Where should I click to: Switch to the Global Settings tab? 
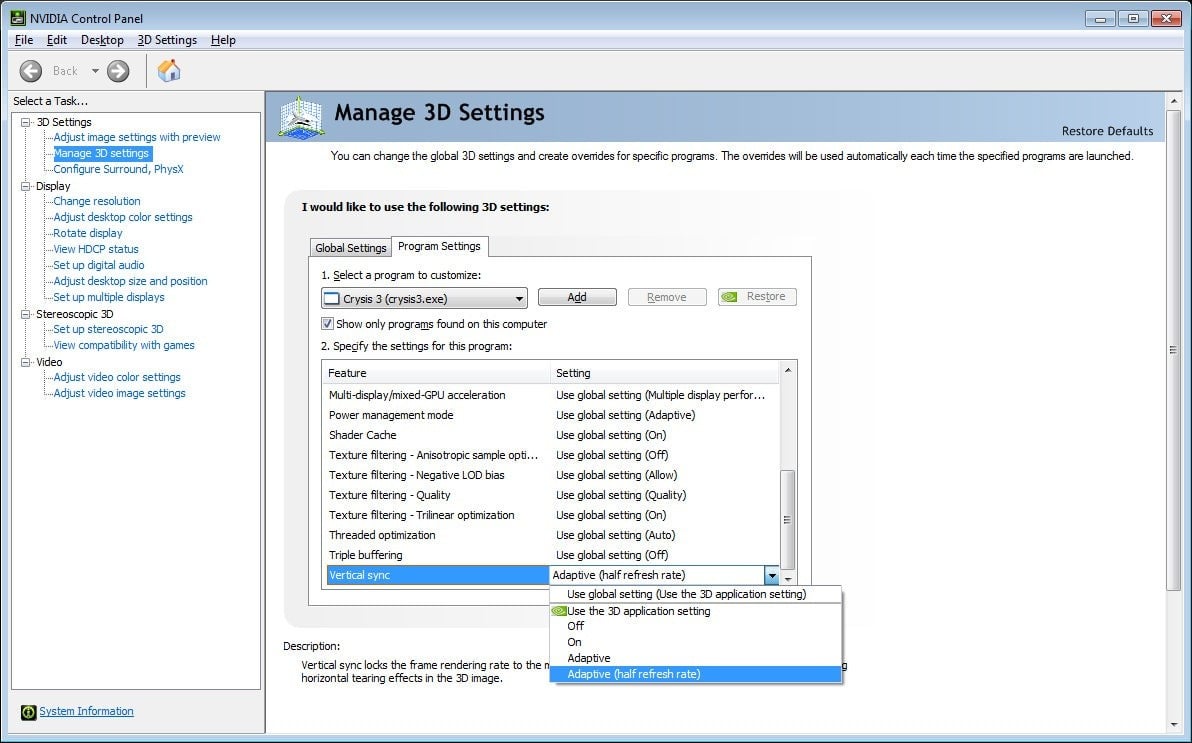[x=350, y=248]
